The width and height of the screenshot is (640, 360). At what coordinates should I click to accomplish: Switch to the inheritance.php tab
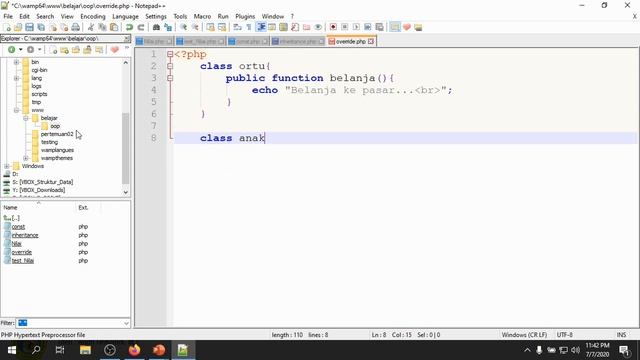298,42
